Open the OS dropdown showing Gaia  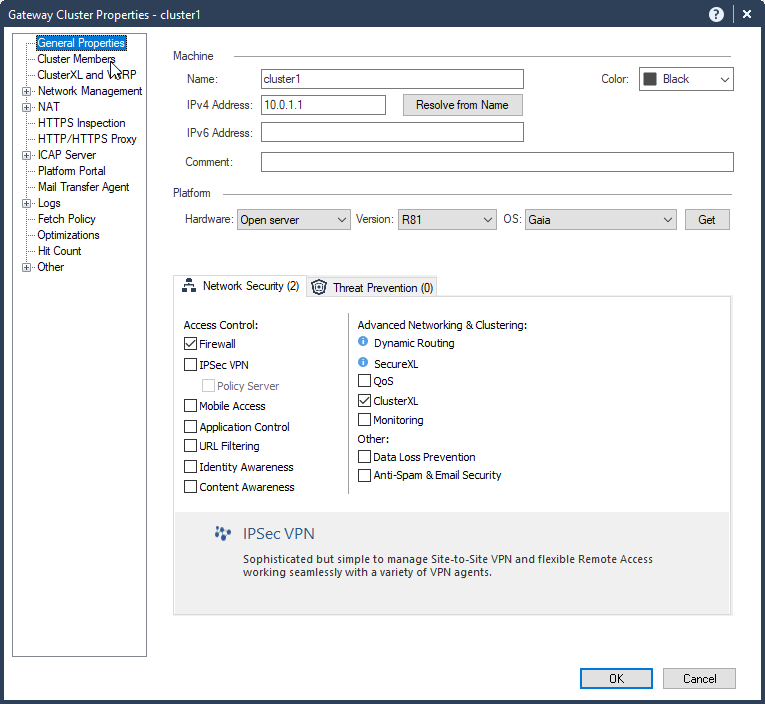(x=601, y=220)
